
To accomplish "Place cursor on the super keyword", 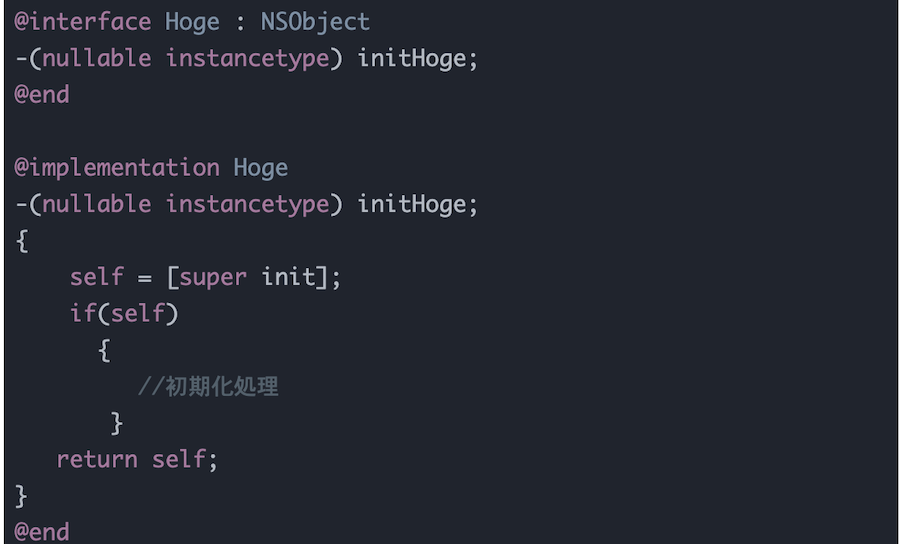I will pyautogui.click(x=213, y=278).
